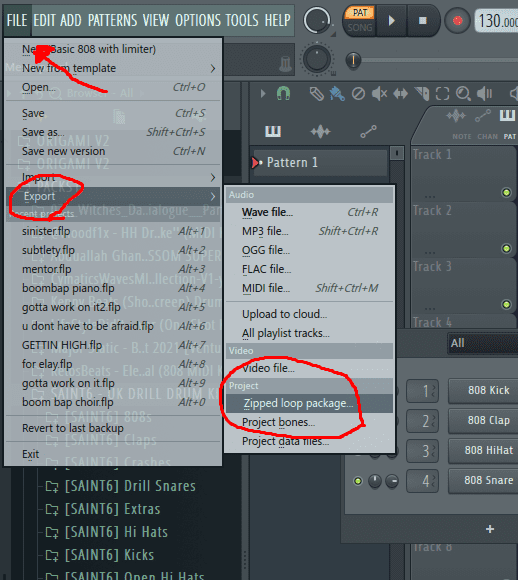The width and height of the screenshot is (518, 580).
Task: Choose Open... in File menu
Action: (x=113, y=87)
